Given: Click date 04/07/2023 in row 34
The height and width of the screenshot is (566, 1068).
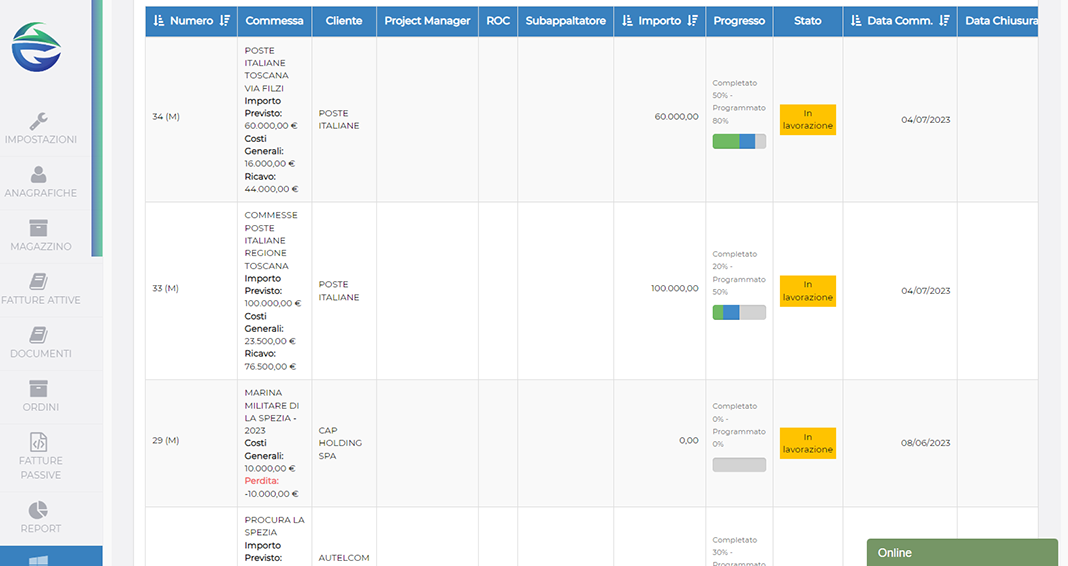Looking at the screenshot, I should pos(926,119).
